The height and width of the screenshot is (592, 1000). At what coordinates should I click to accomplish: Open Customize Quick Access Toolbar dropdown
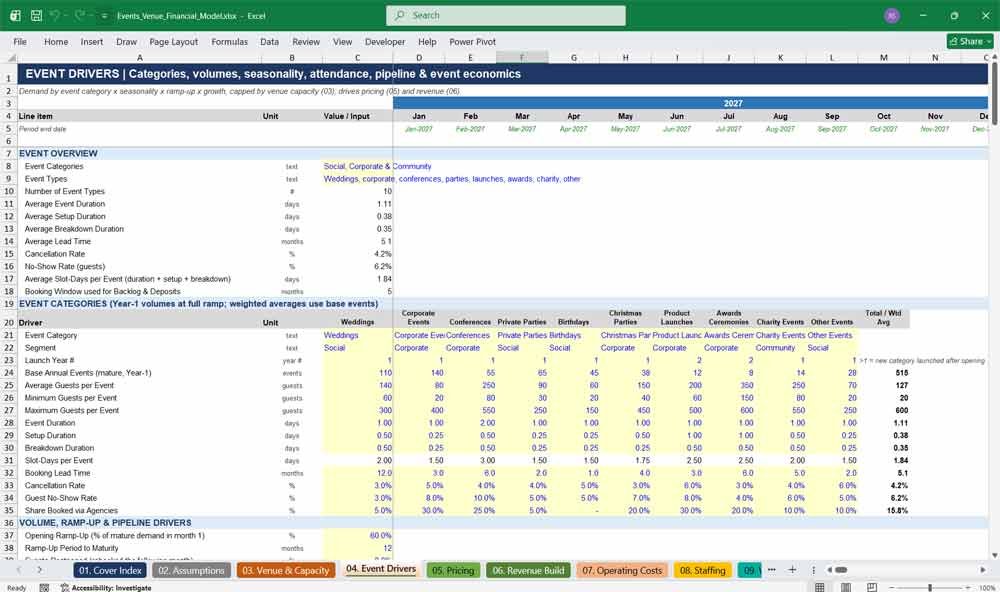(x=104, y=16)
